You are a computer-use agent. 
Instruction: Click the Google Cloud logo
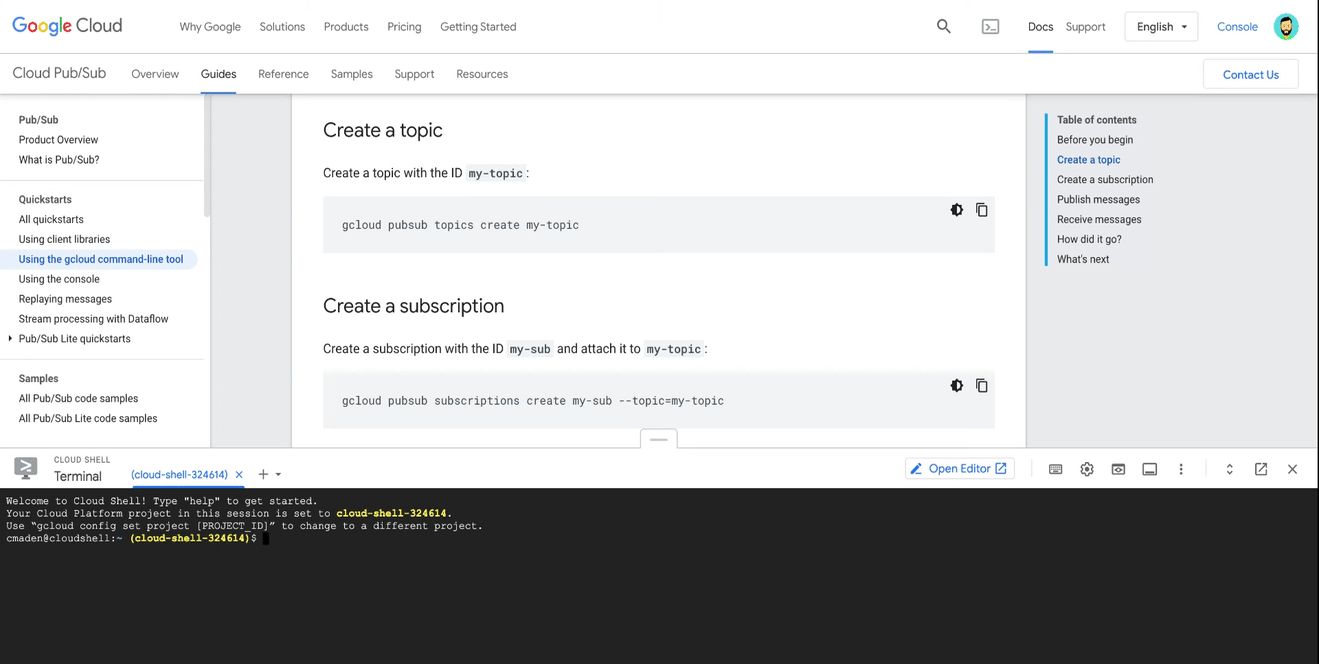pyautogui.click(x=67, y=26)
